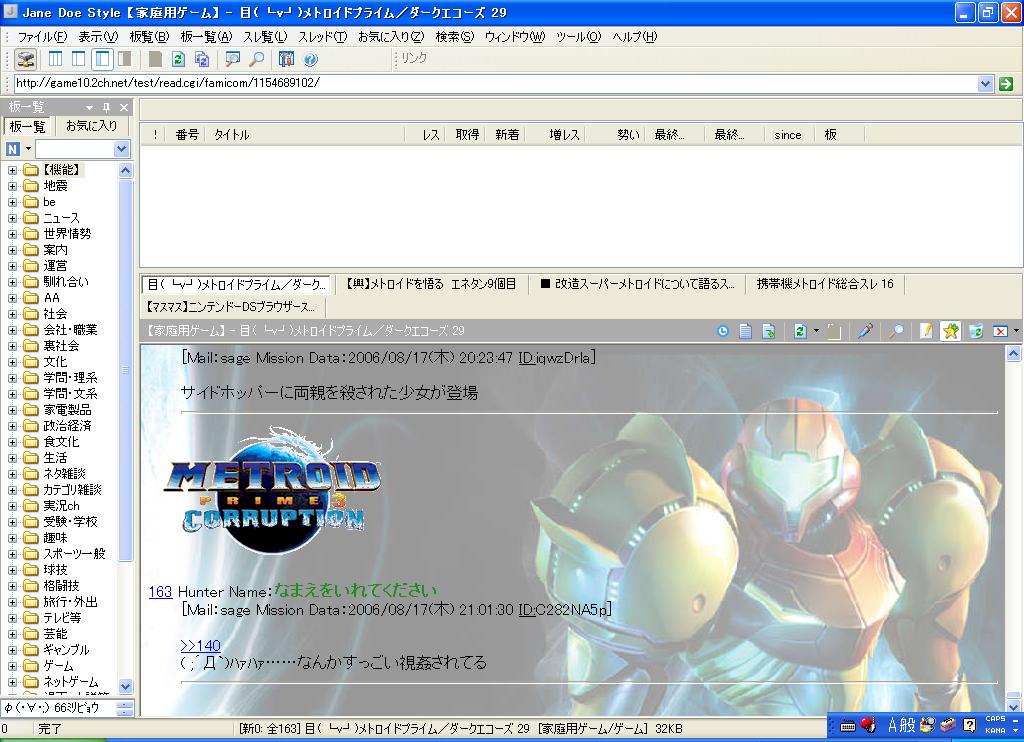
Task: Open the 表示(V) menu
Action: click(98, 37)
